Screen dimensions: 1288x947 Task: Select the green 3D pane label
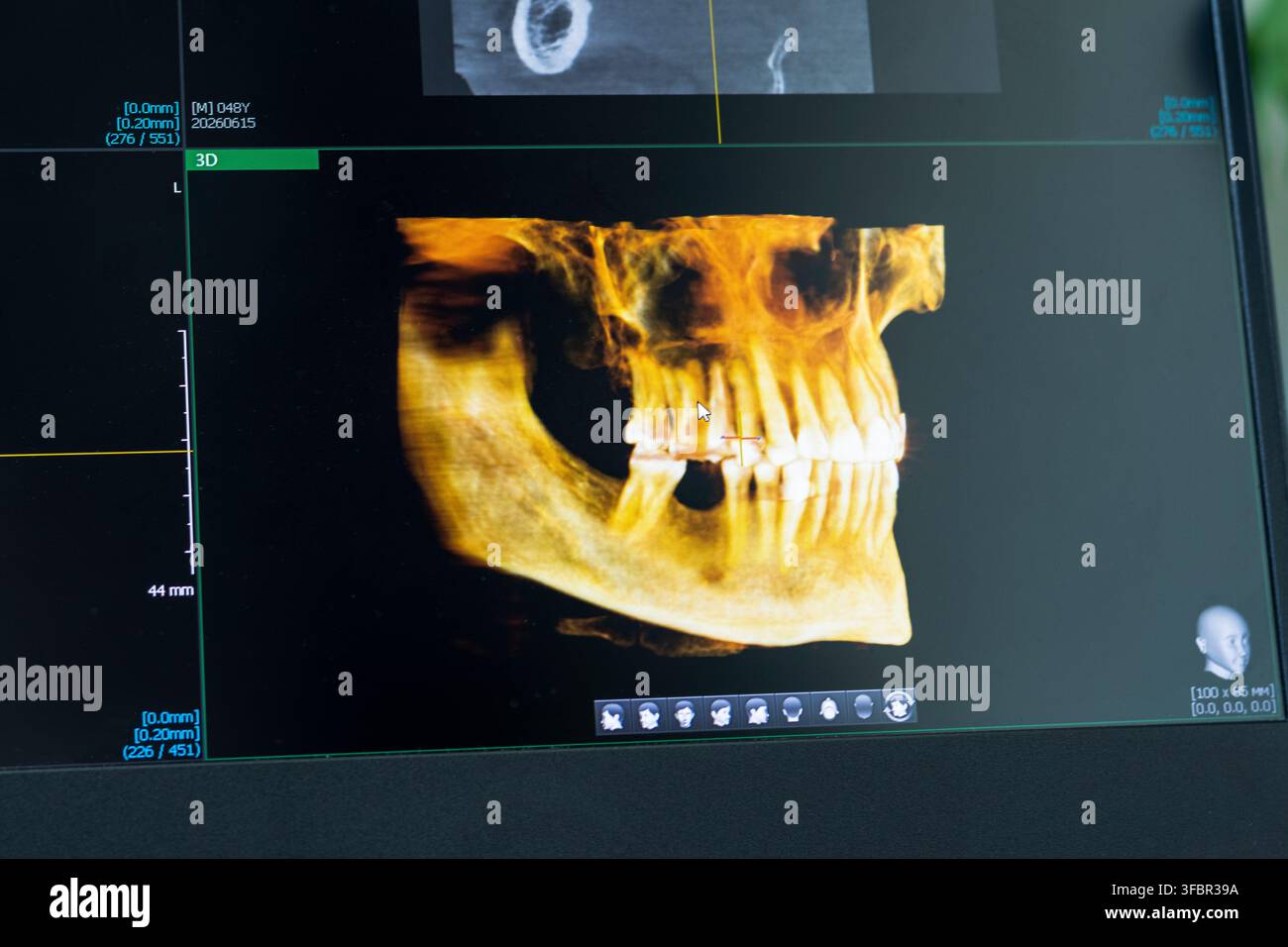(253, 159)
